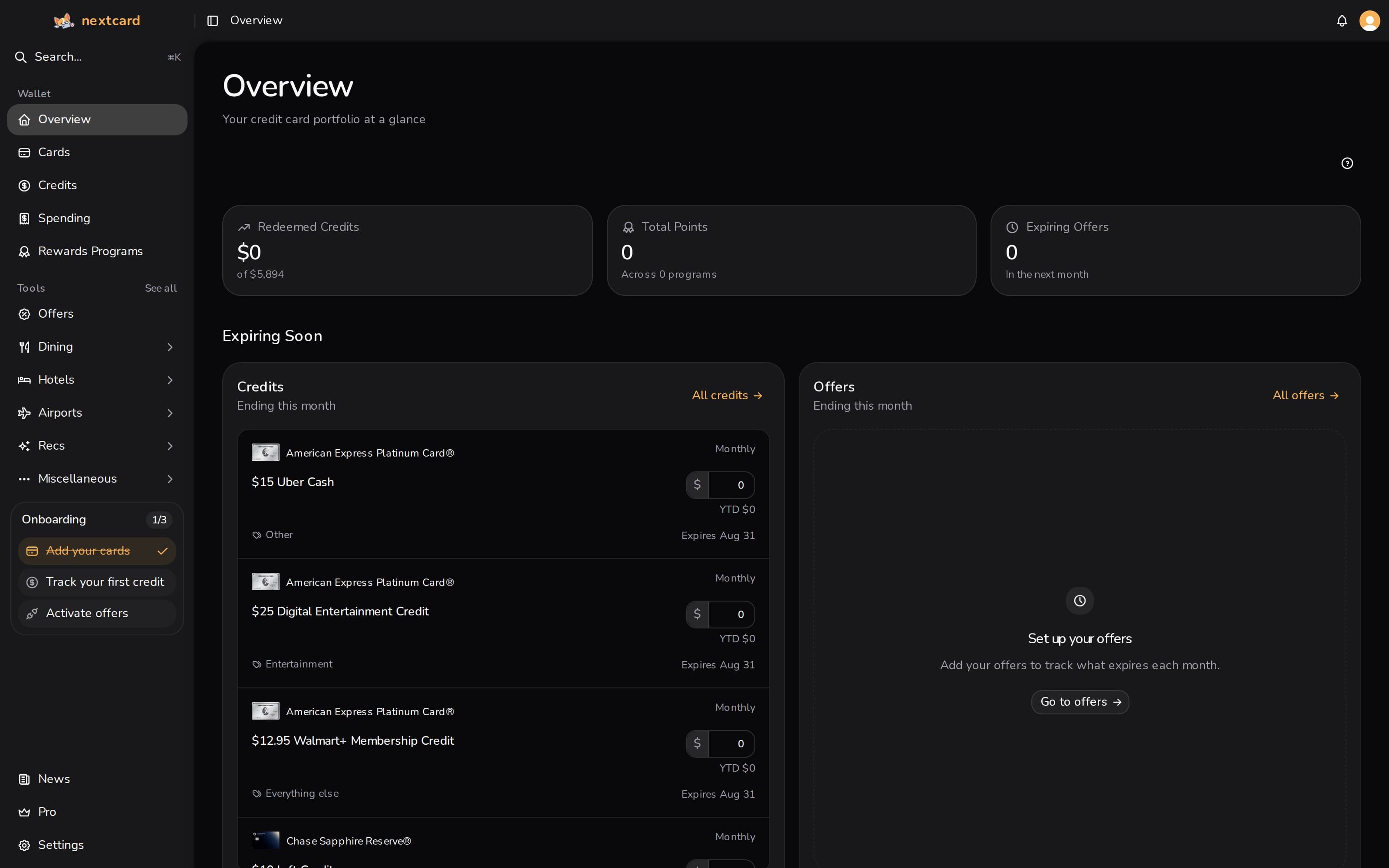Click completed Add your cards step
1389x868 pixels.
[97, 551]
